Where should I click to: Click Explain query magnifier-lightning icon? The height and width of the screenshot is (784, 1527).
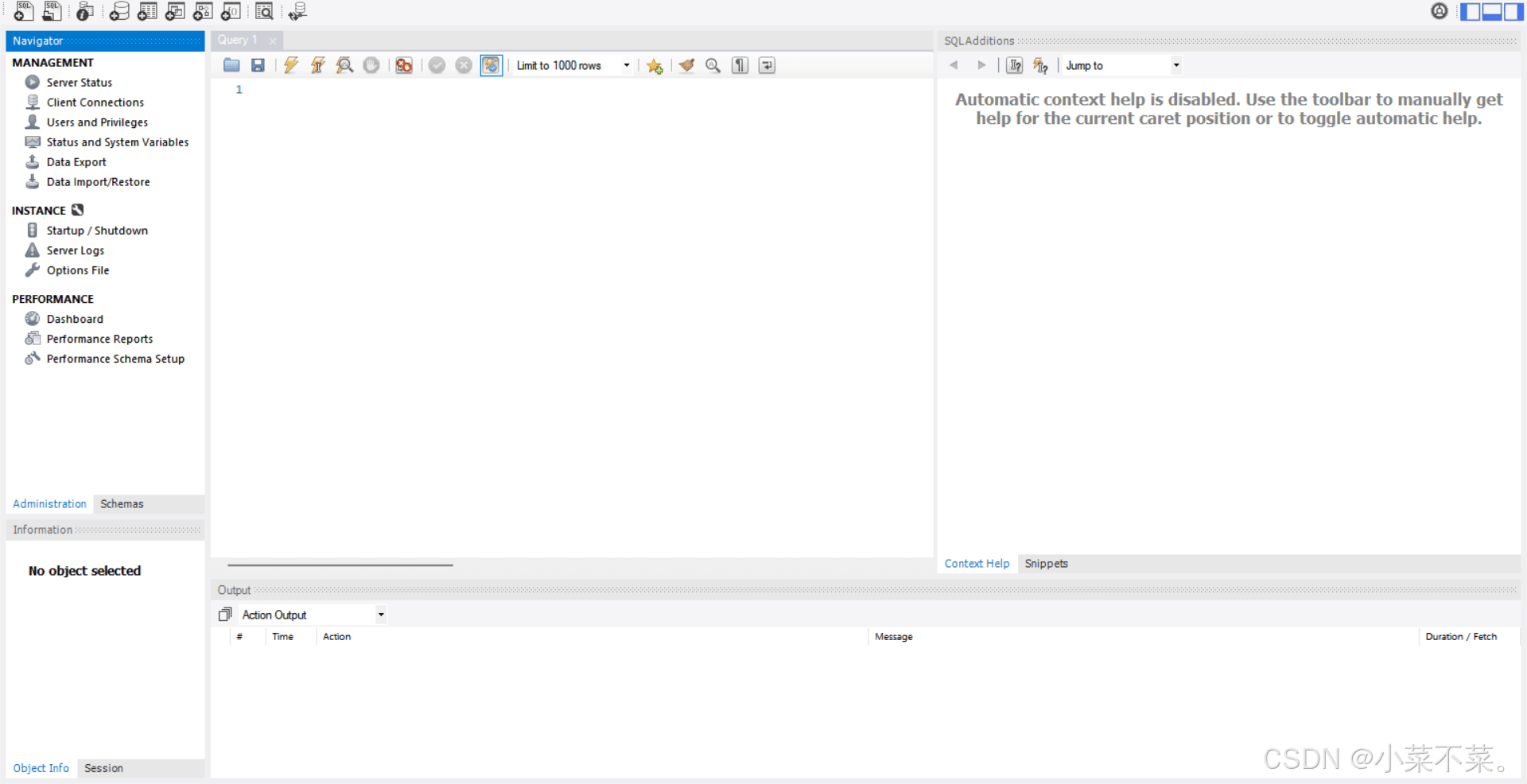tap(344, 65)
